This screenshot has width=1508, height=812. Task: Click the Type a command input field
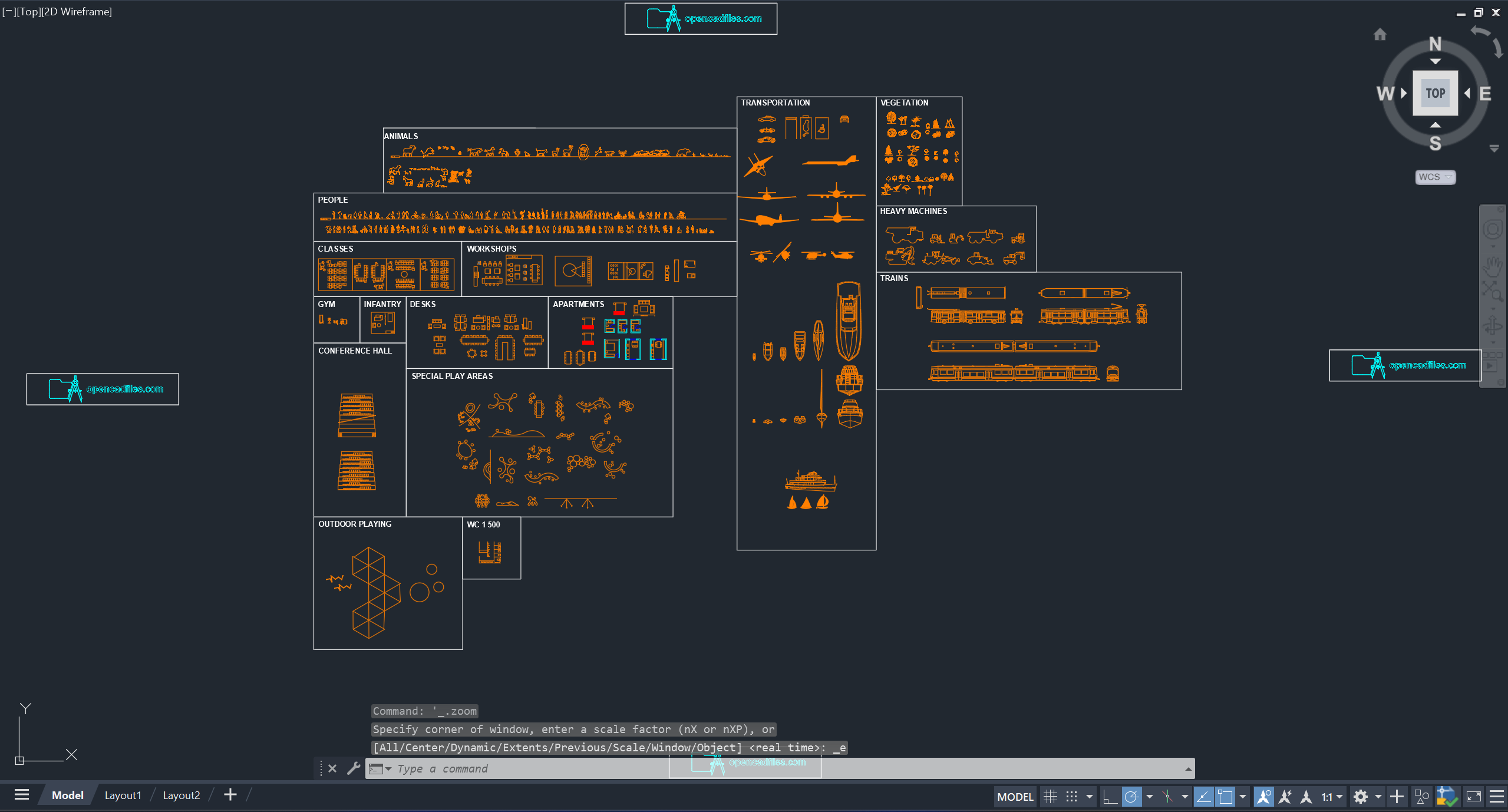pos(778,768)
